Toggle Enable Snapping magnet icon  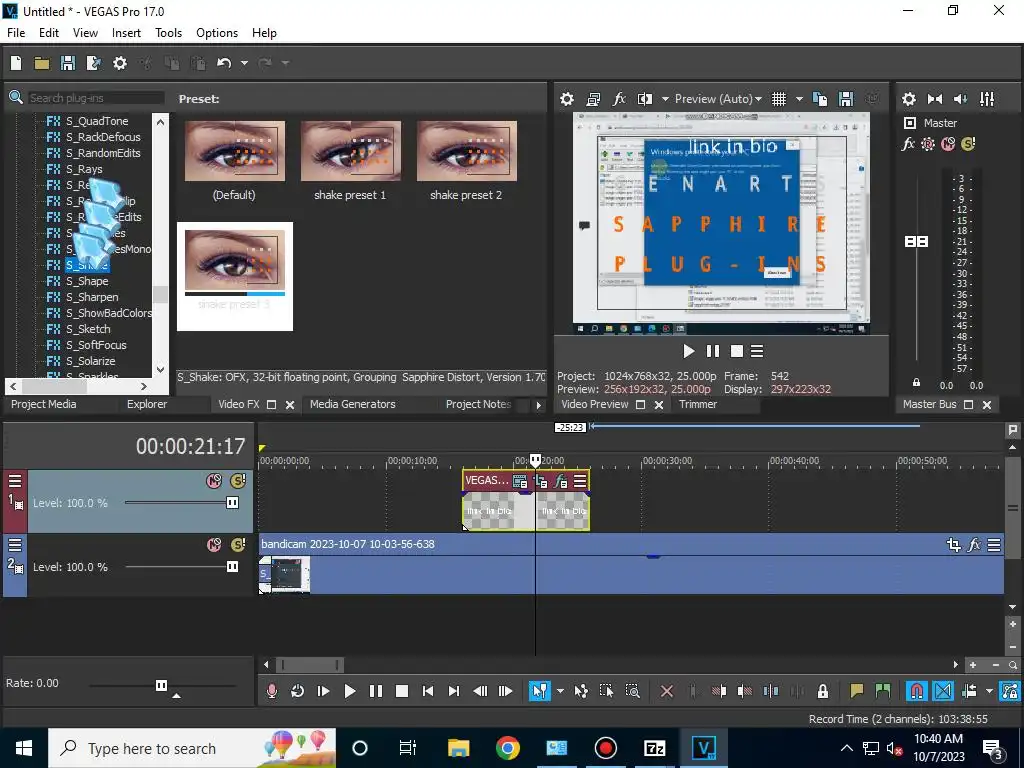click(917, 691)
